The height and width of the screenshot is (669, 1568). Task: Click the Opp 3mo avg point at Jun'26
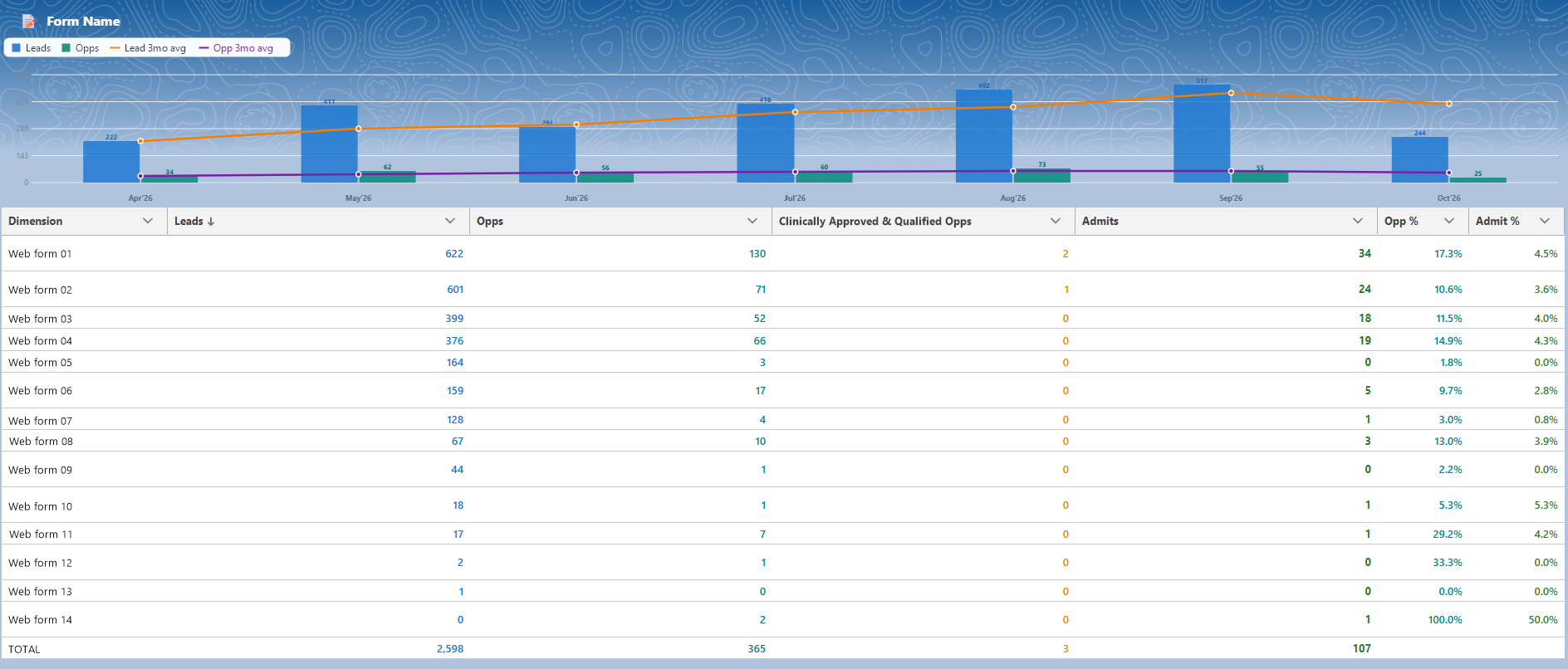coord(576,173)
